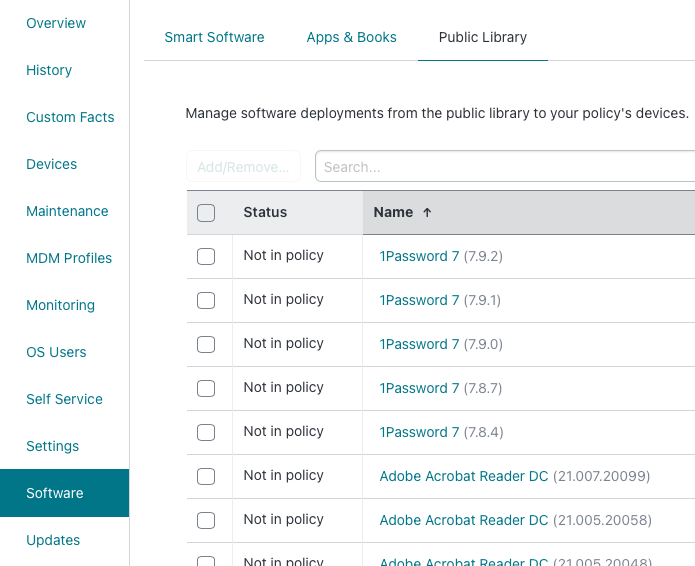
Task: Click the Add/Remove... button
Action: coord(243,167)
